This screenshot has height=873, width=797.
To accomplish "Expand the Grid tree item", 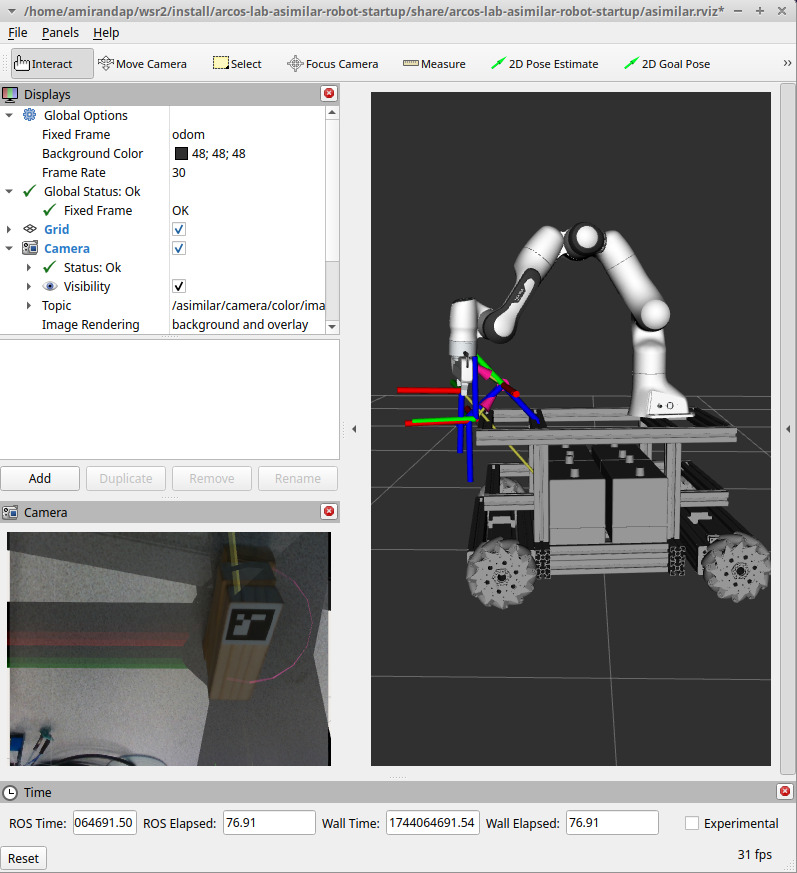I will (x=9, y=230).
